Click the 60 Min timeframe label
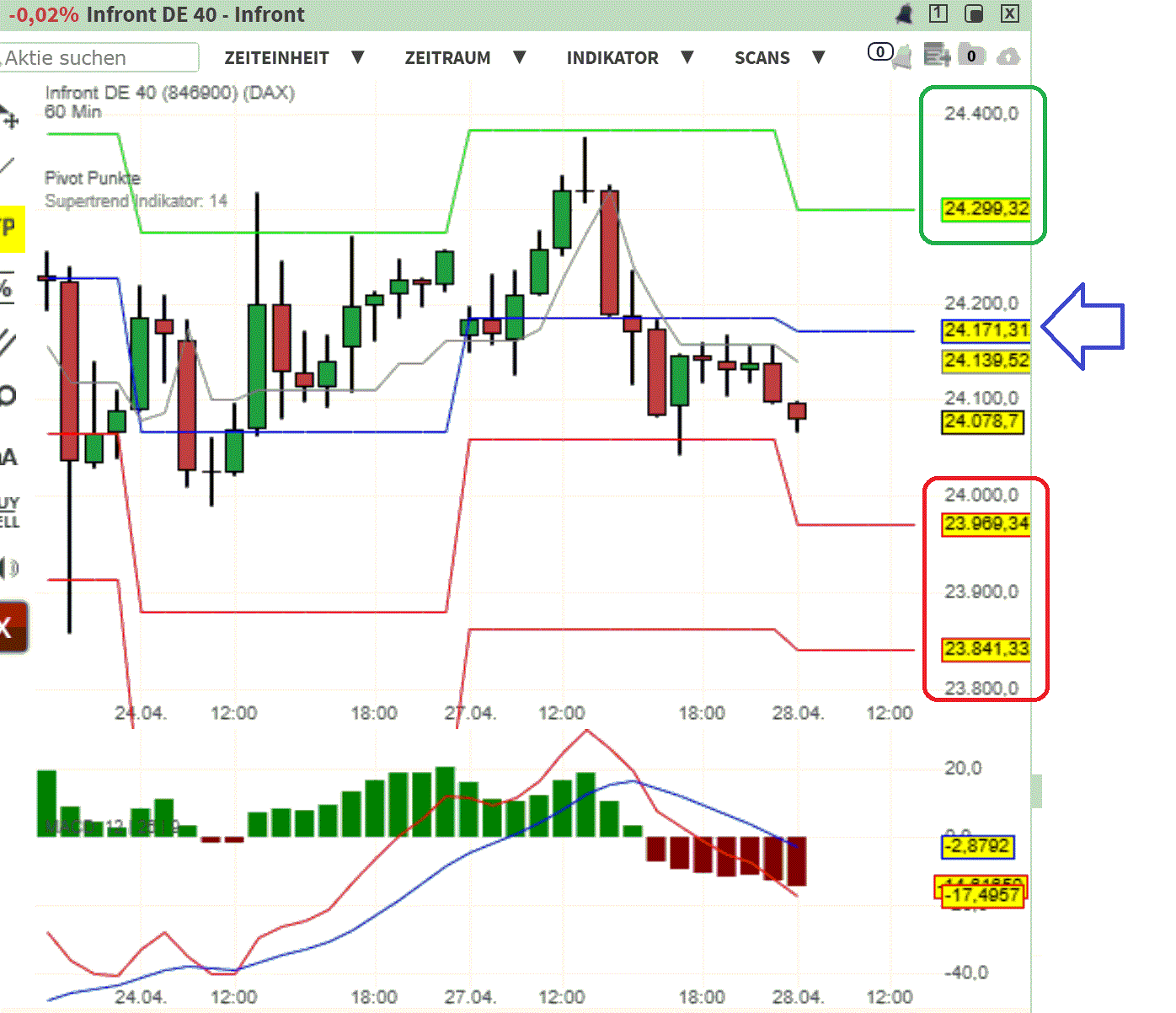Viewport: 1176px width, 1013px height. [73, 112]
